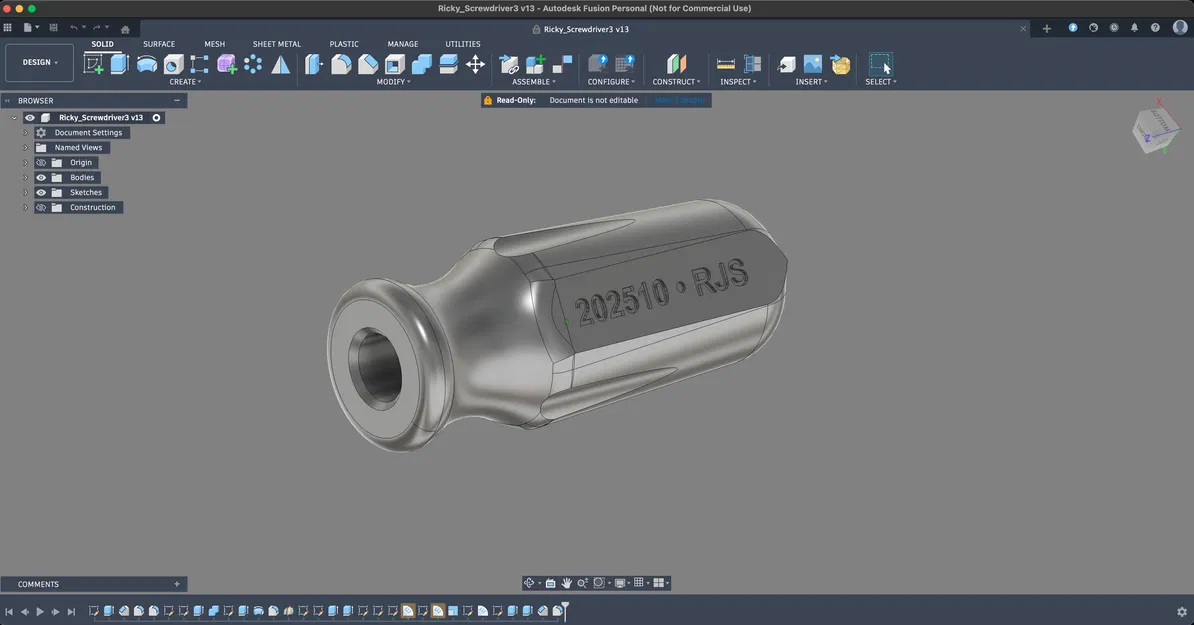This screenshot has height=625, width=1194.
Task: Switch to the MANAGE tab
Action: coord(402,44)
